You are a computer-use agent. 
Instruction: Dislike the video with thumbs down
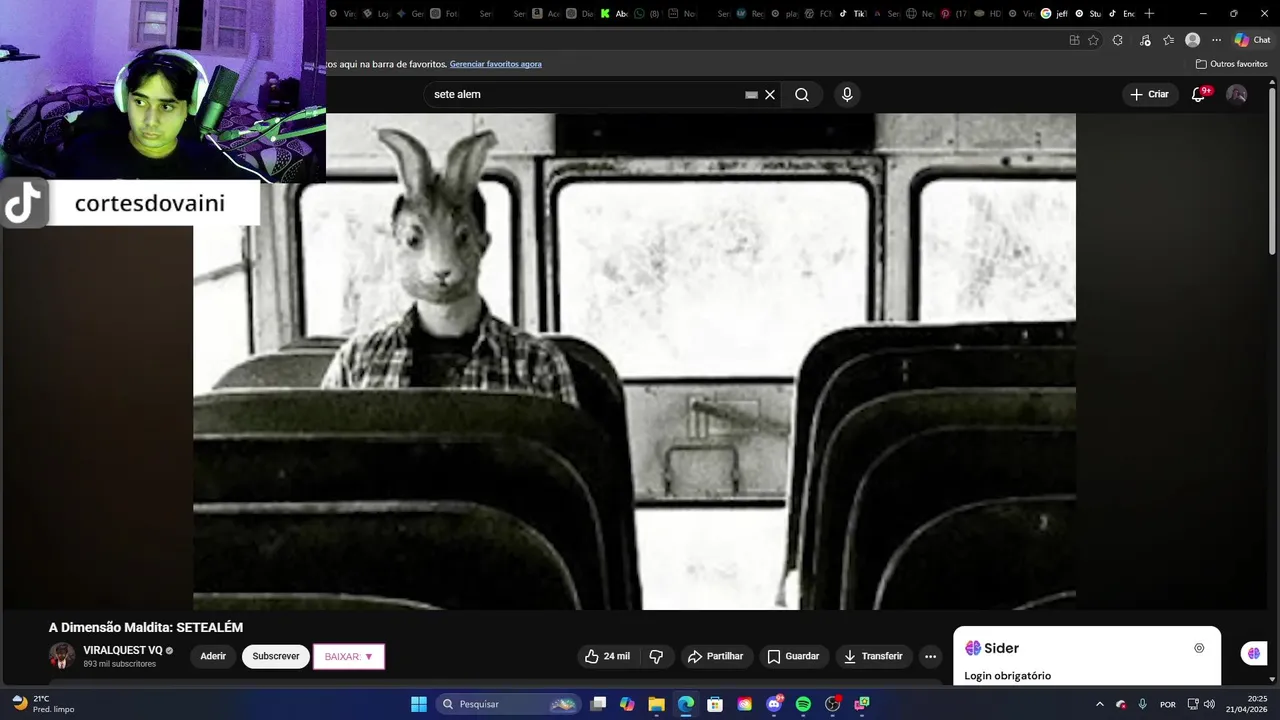point(657,656)
